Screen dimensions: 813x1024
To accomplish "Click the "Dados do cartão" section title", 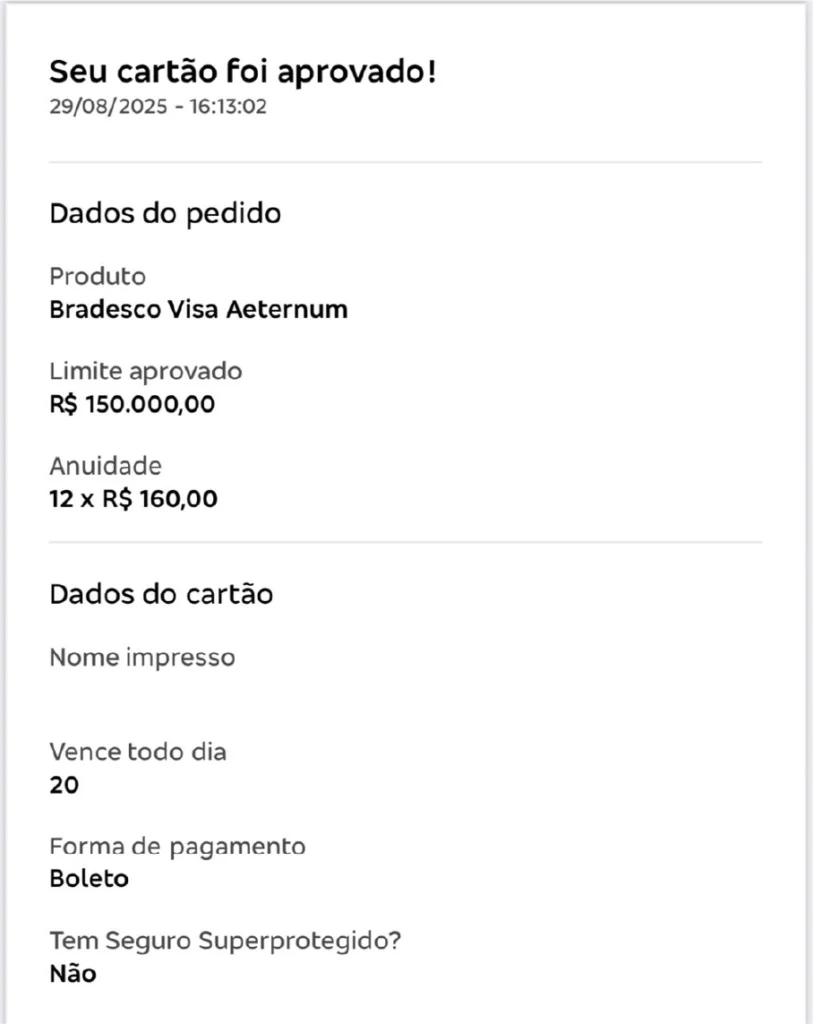I will [x=161, y=594].
